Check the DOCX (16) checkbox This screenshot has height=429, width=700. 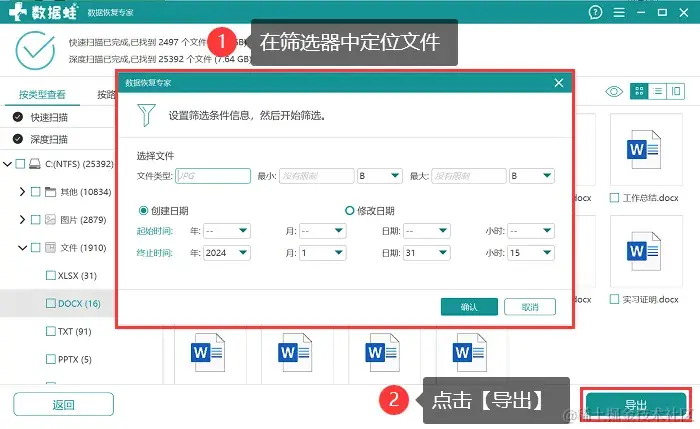51,304
